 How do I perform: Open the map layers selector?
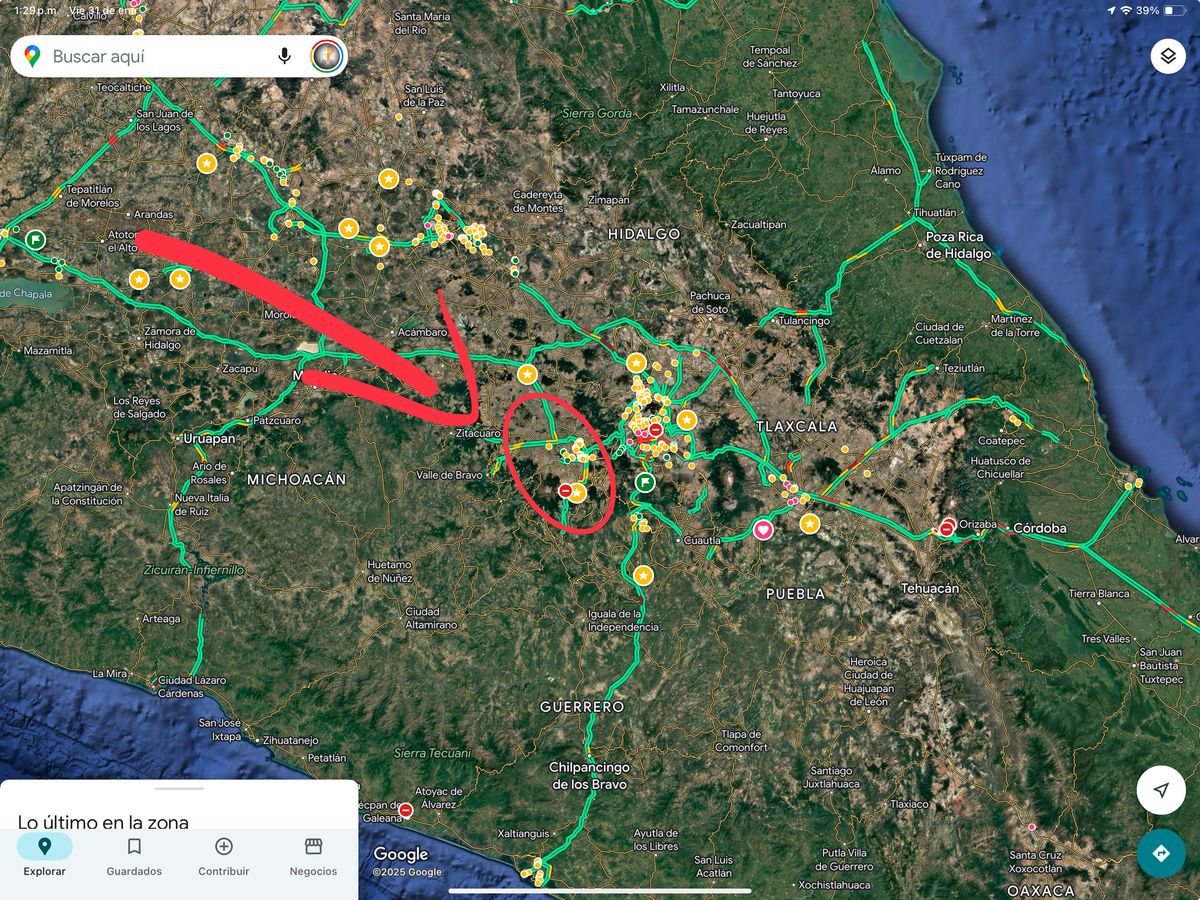pyautogui.click(x=1167, y=56)
